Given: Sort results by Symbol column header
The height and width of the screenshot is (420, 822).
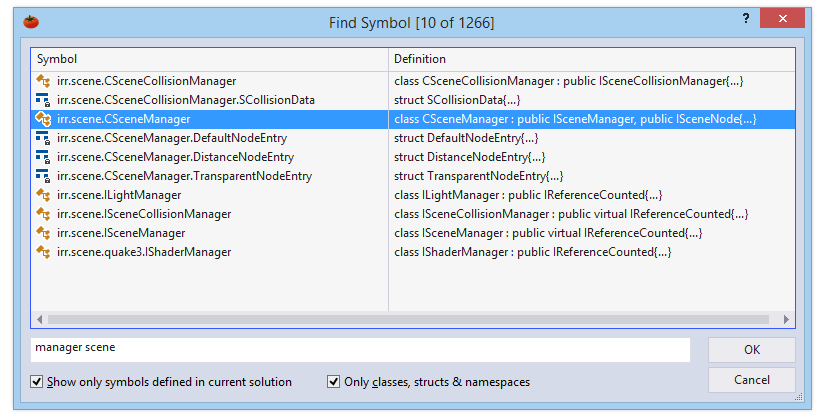Looking at the screenshot, I should pos(210,59).
